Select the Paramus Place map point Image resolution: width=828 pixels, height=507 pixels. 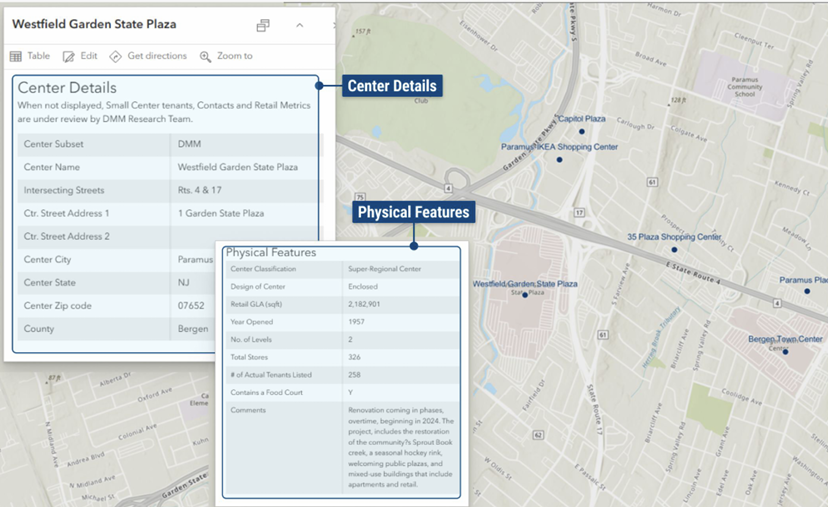pyautogui.click(x=807, y=291)
